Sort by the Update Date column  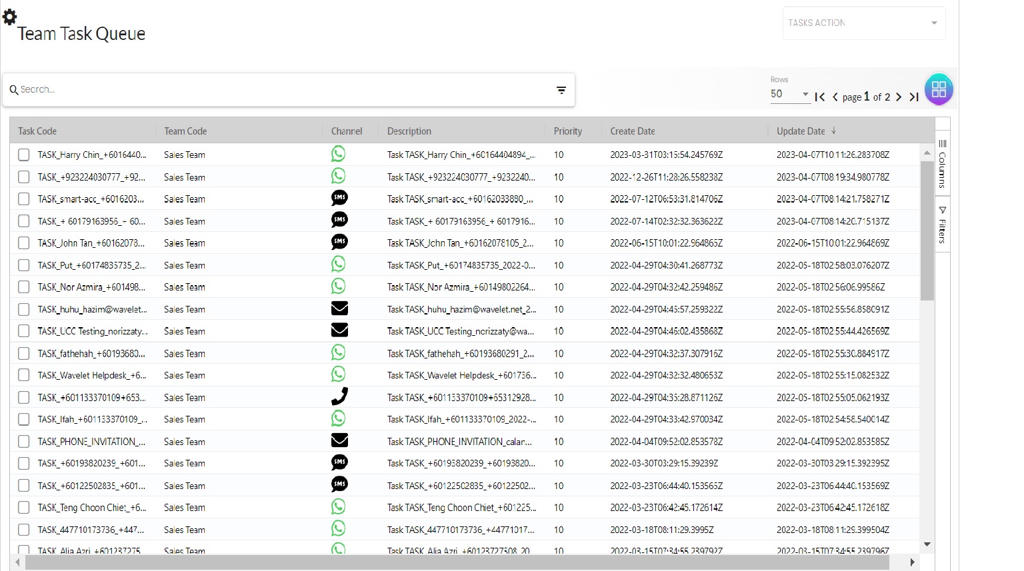(x=801, y=131)
